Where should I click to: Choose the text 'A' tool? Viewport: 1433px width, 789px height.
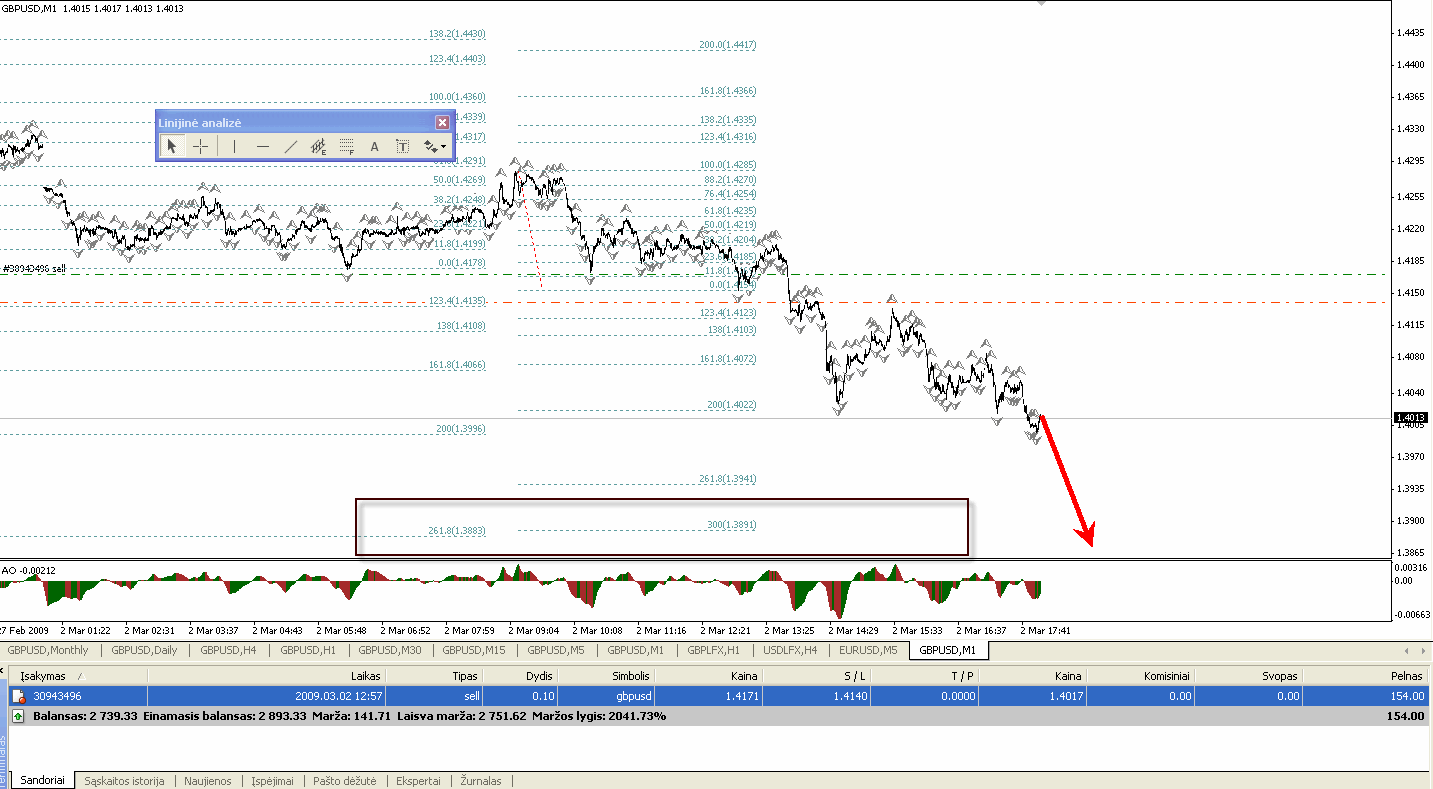pos(375,146)
